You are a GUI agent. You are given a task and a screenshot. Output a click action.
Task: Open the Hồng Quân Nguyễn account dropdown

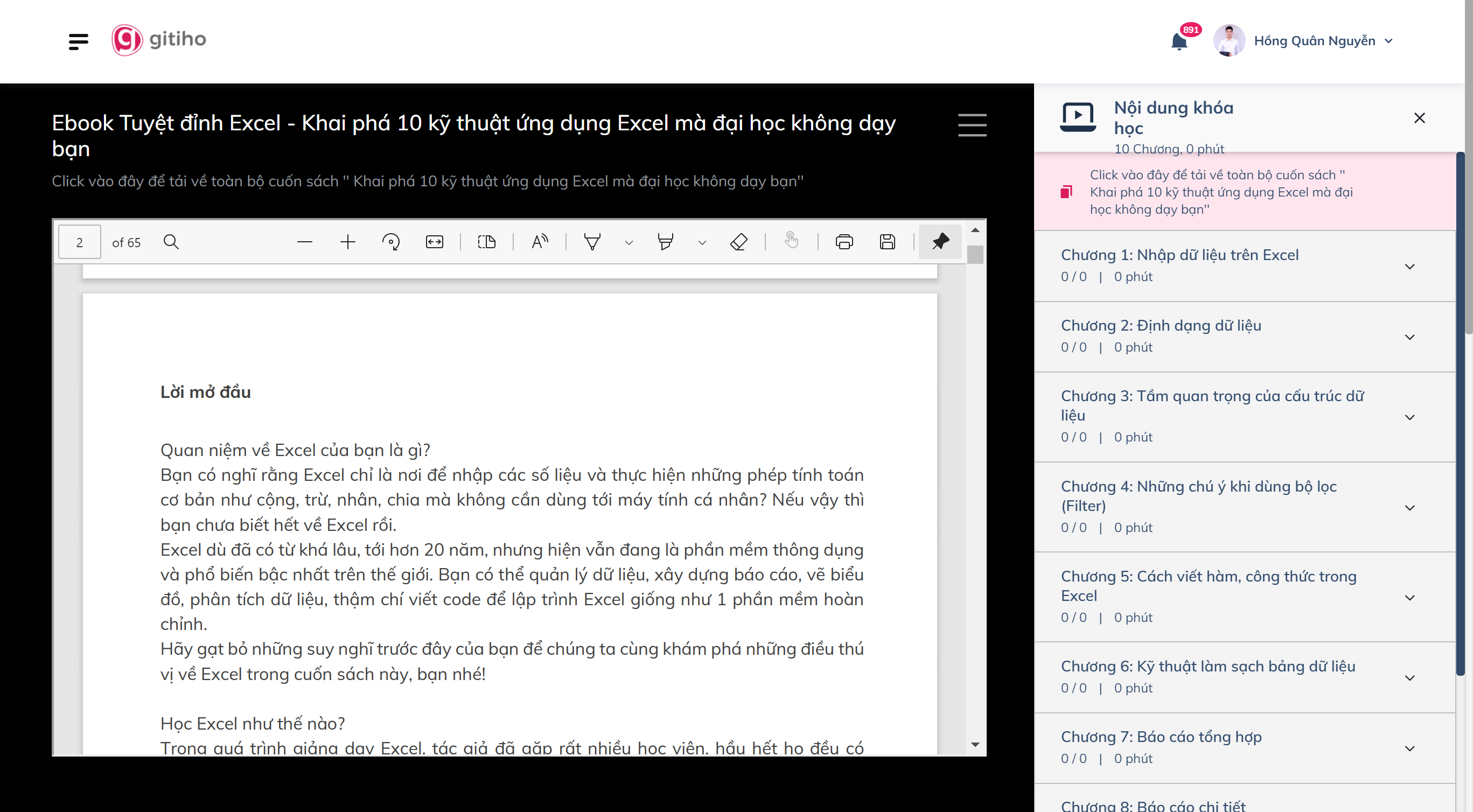[x=1323, y=40]
